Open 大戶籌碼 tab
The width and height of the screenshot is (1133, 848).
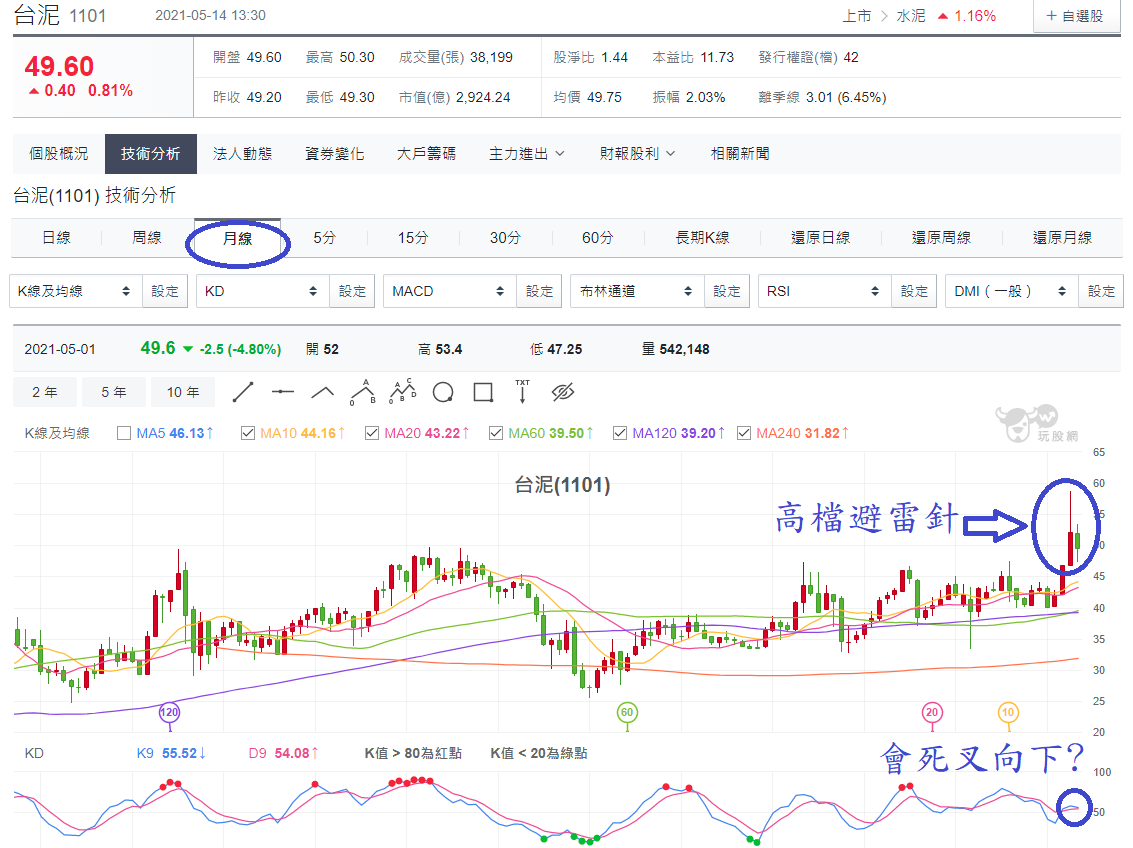(x=426, y=154)
